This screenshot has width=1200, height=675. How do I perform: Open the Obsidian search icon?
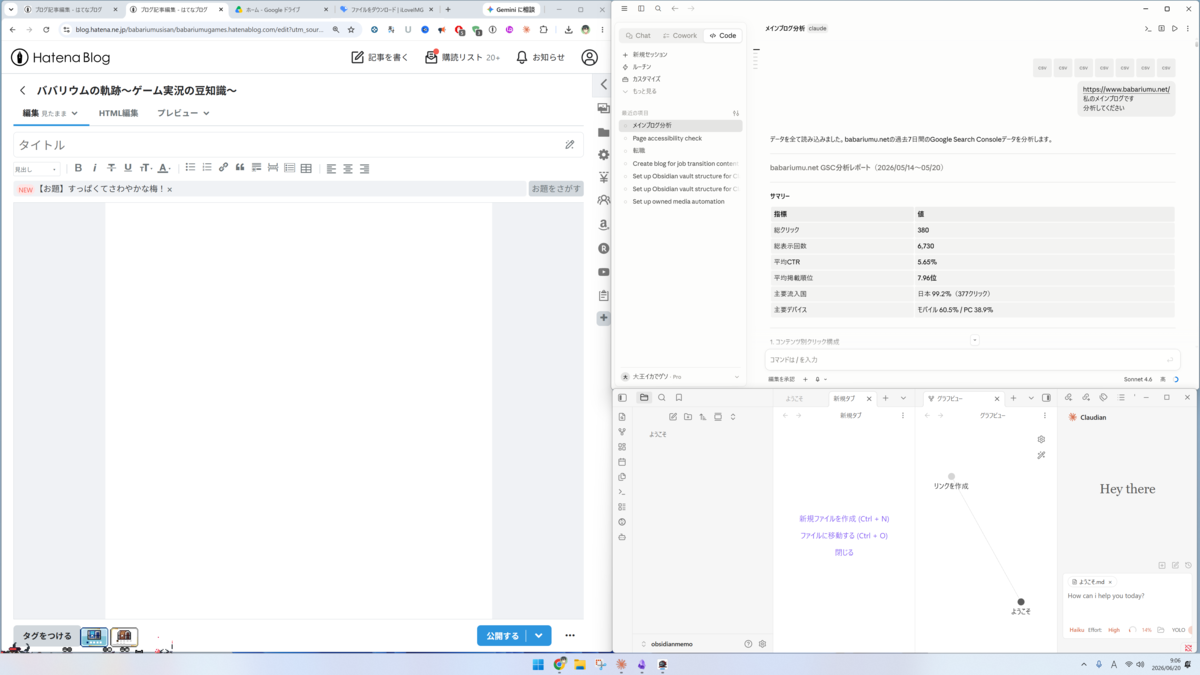pos(661,398)
